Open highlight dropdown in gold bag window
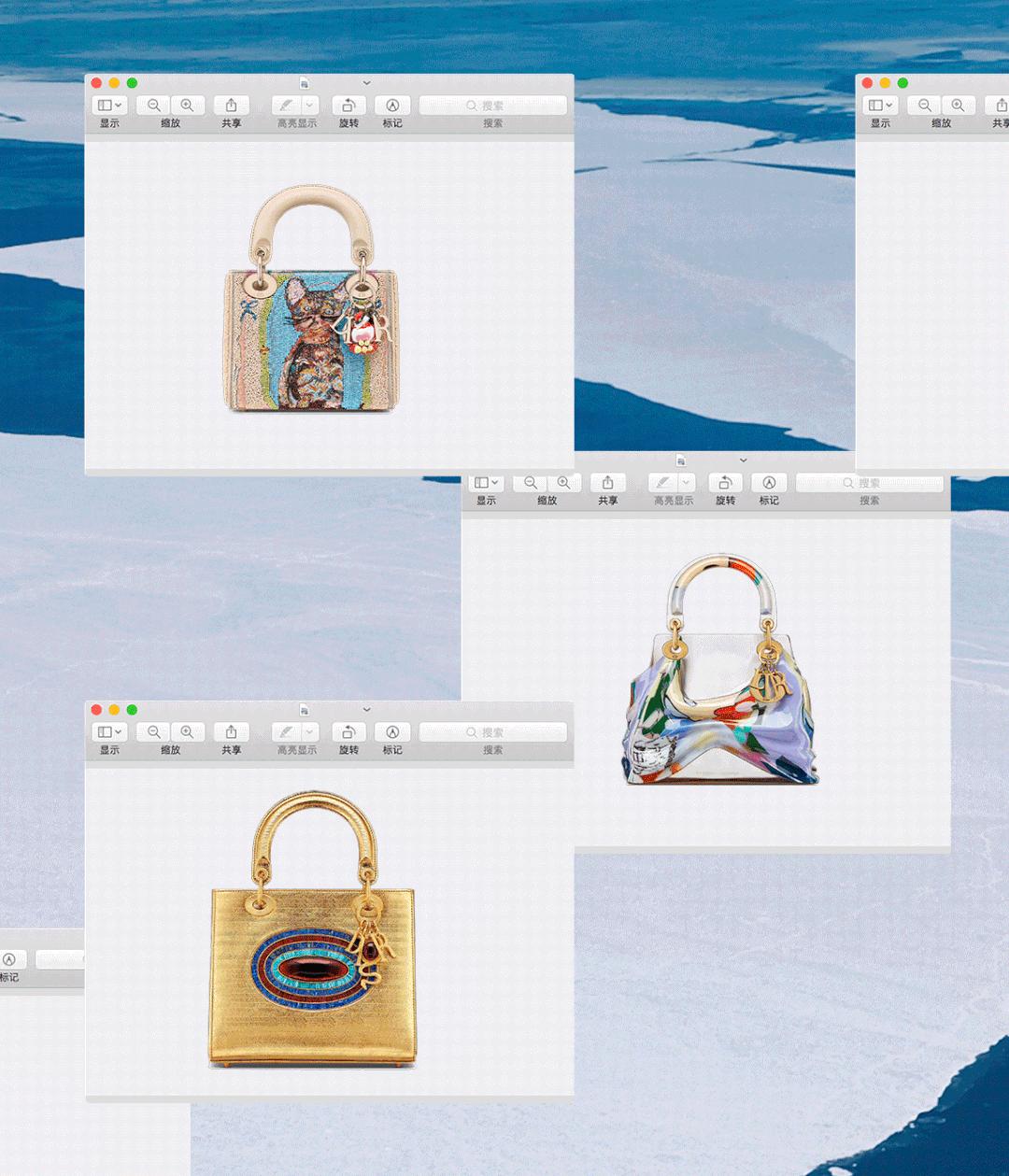1009x1176 pixels. click(310, 732)
